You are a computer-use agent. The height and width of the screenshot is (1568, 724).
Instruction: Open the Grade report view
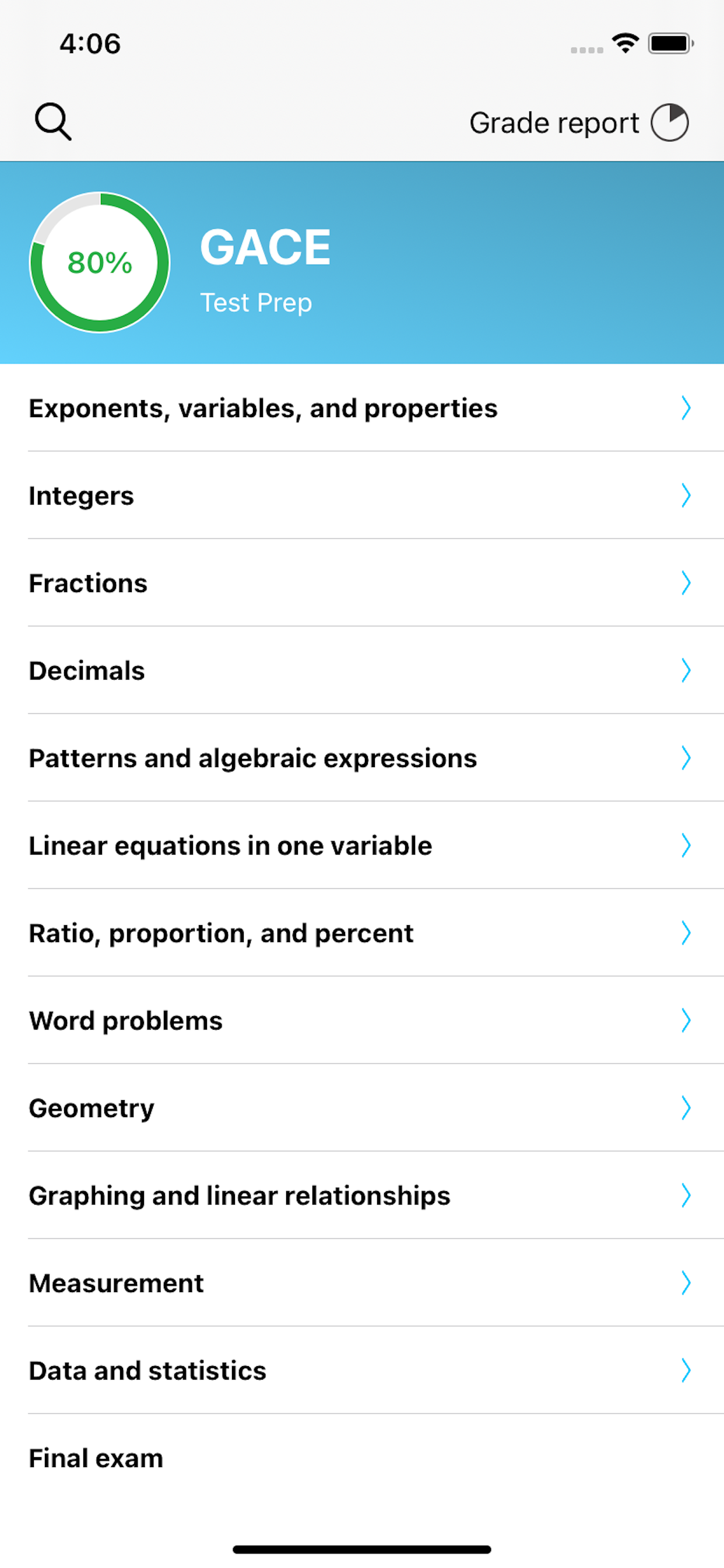pos(554,122)
